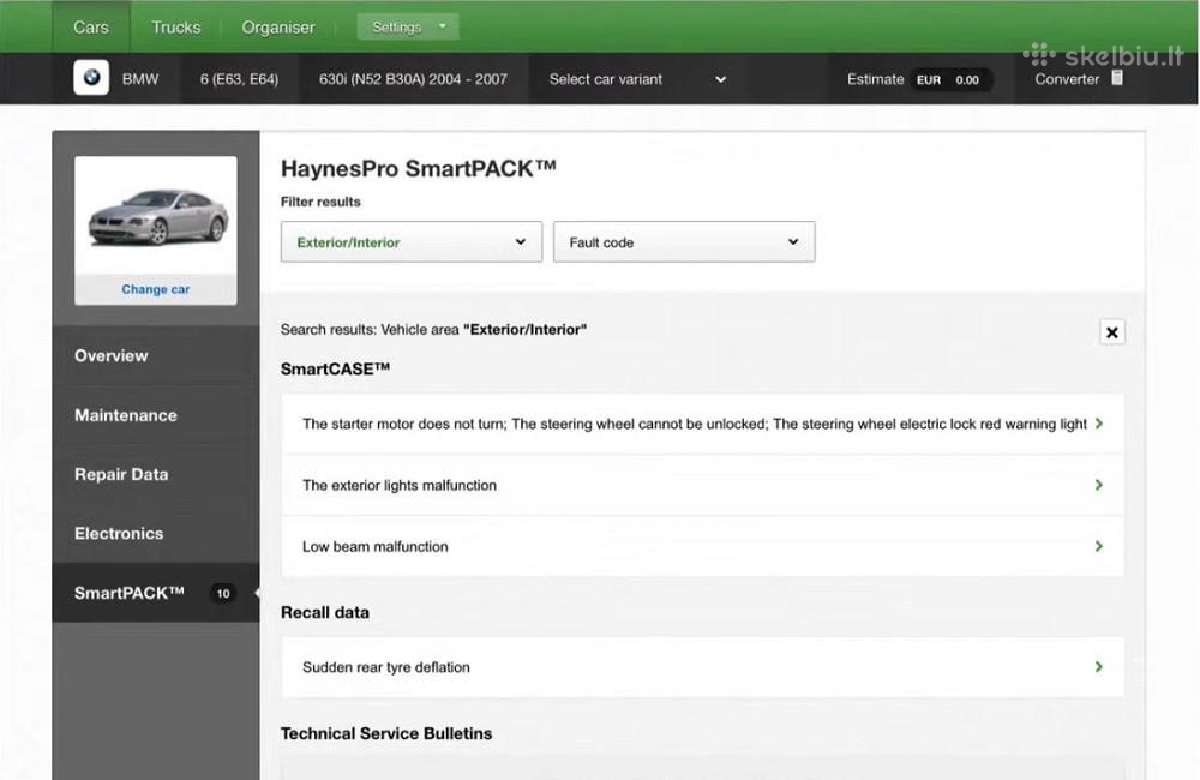Open the exterior lights malfunction arrow

click(1099, 485)
